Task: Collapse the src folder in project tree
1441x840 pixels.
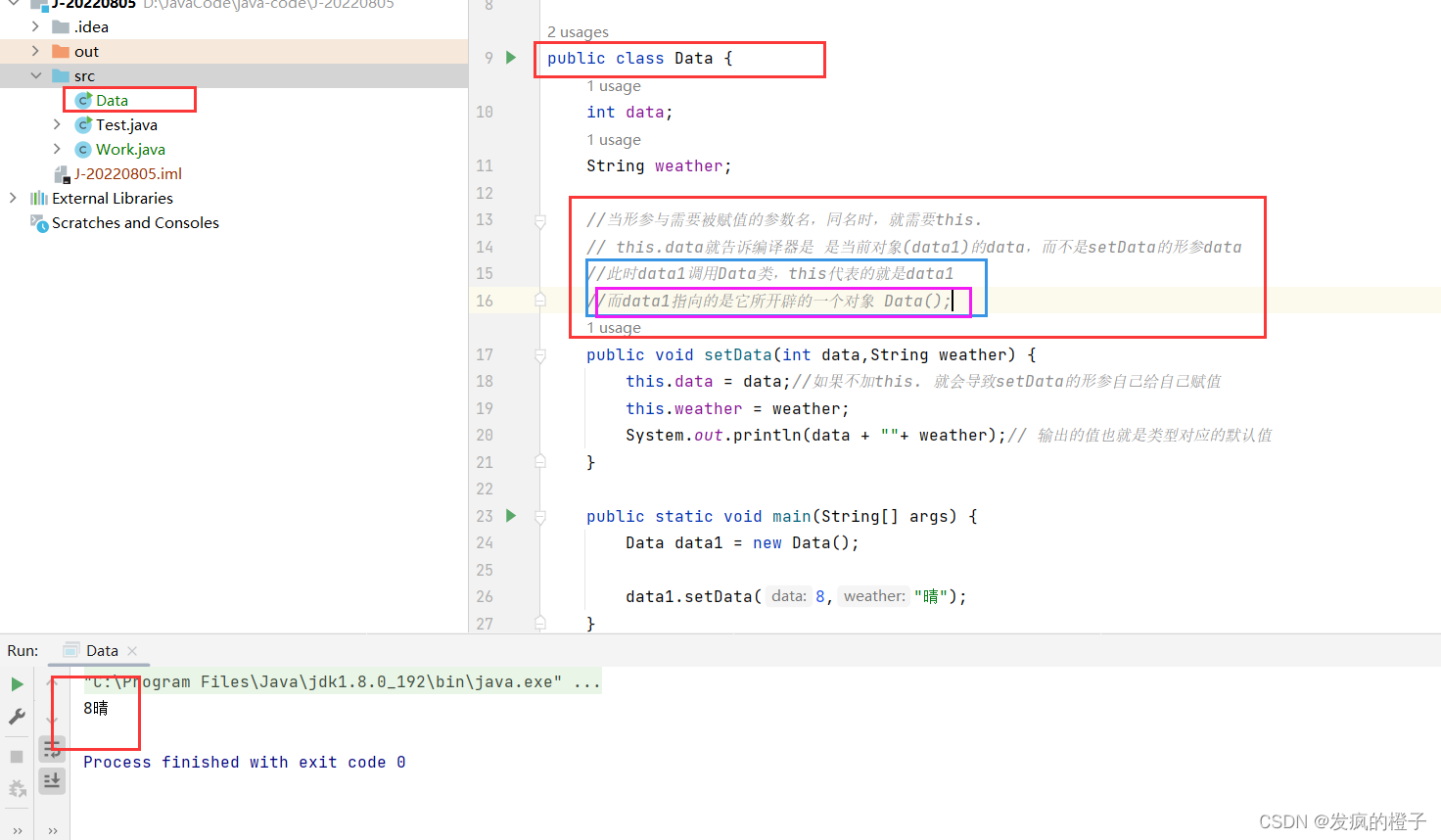Action: click(36, 75)
